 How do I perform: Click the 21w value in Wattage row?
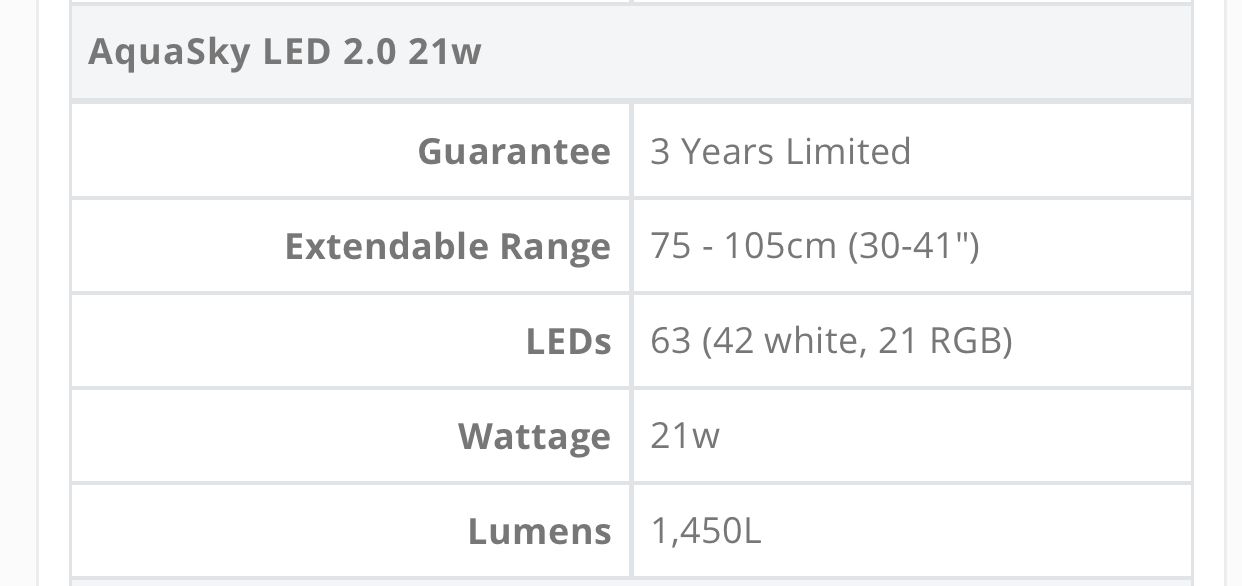point(685,436)
